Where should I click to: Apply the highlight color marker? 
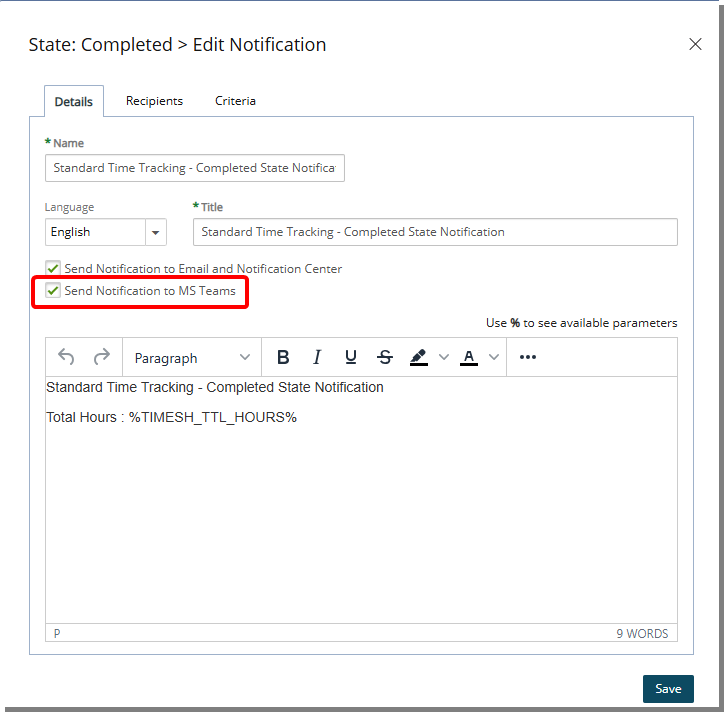(419, 357)
